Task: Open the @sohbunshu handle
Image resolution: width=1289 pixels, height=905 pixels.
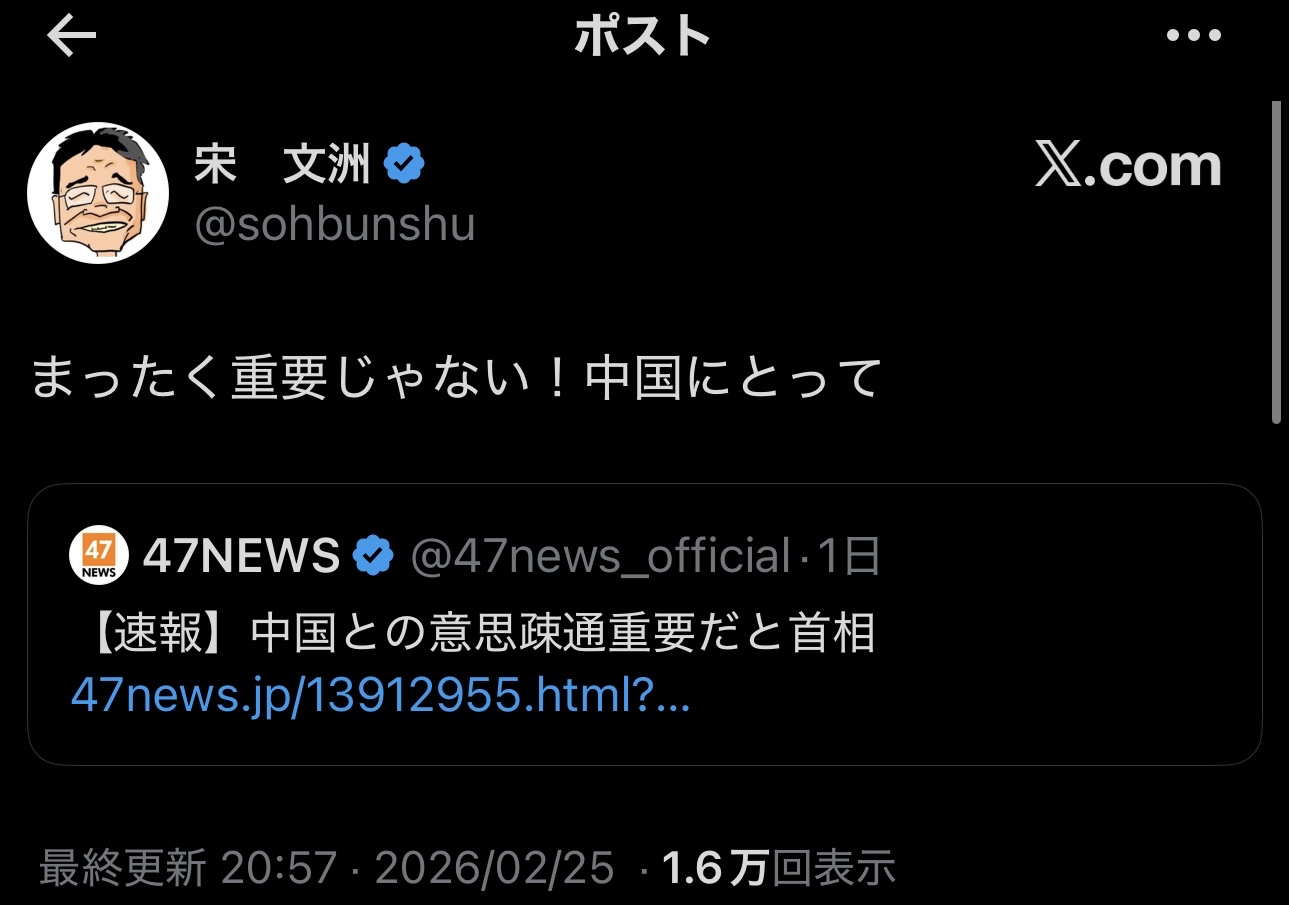Action: tap(334, 225)
